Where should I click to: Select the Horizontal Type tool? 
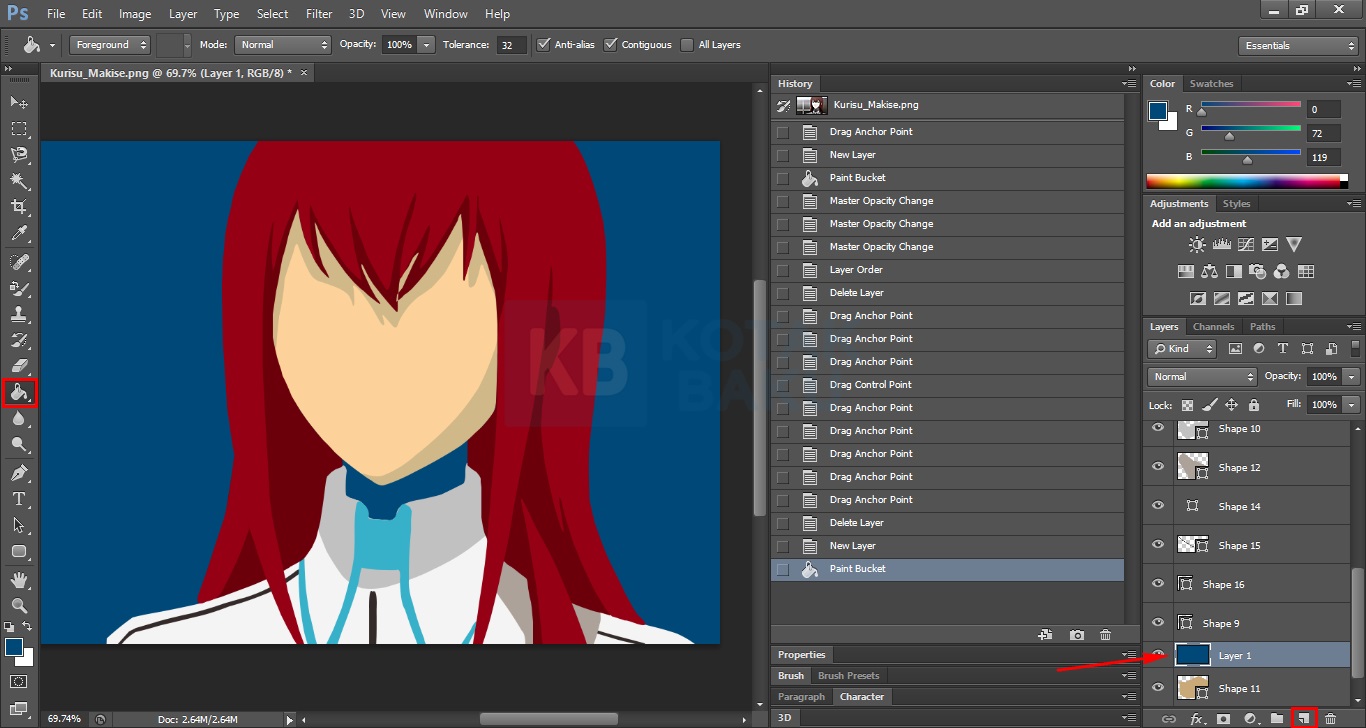pos(20,499)
